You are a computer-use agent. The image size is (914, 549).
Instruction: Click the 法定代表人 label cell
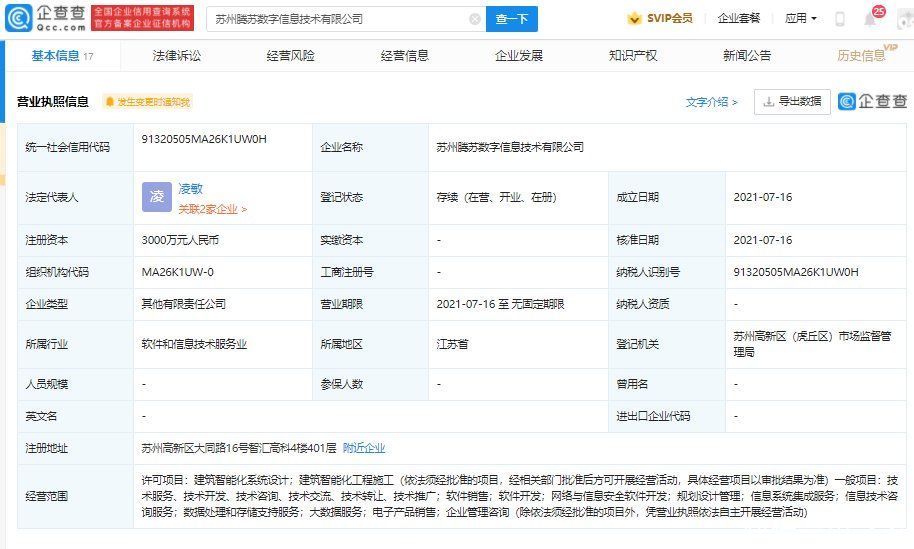[x=75, y=198]
